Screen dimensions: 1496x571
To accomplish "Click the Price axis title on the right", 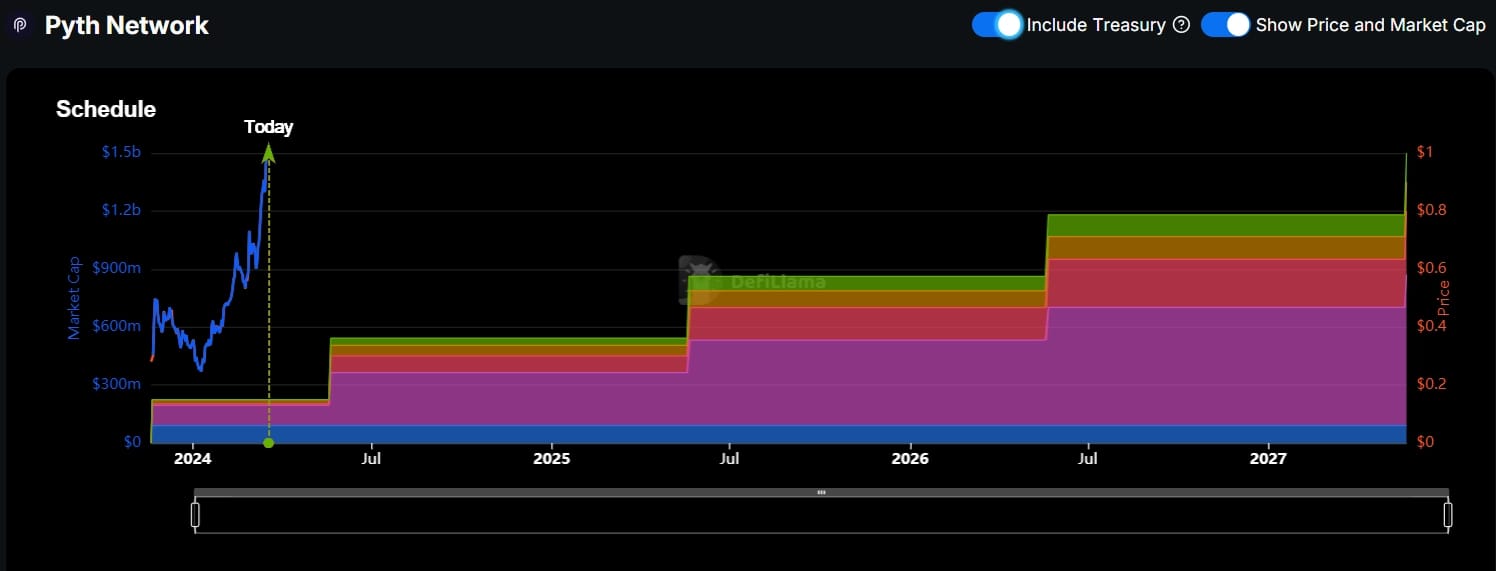I will click(x=1443, y=297).
